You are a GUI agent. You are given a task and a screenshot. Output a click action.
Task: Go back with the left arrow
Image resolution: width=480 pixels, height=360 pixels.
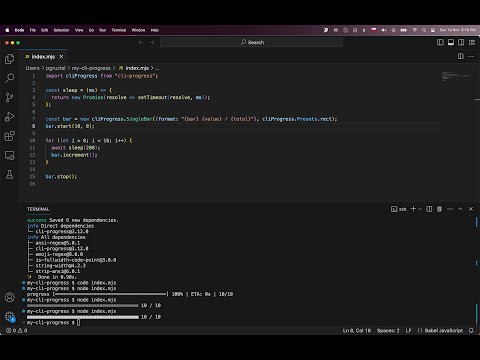point(141,42)
